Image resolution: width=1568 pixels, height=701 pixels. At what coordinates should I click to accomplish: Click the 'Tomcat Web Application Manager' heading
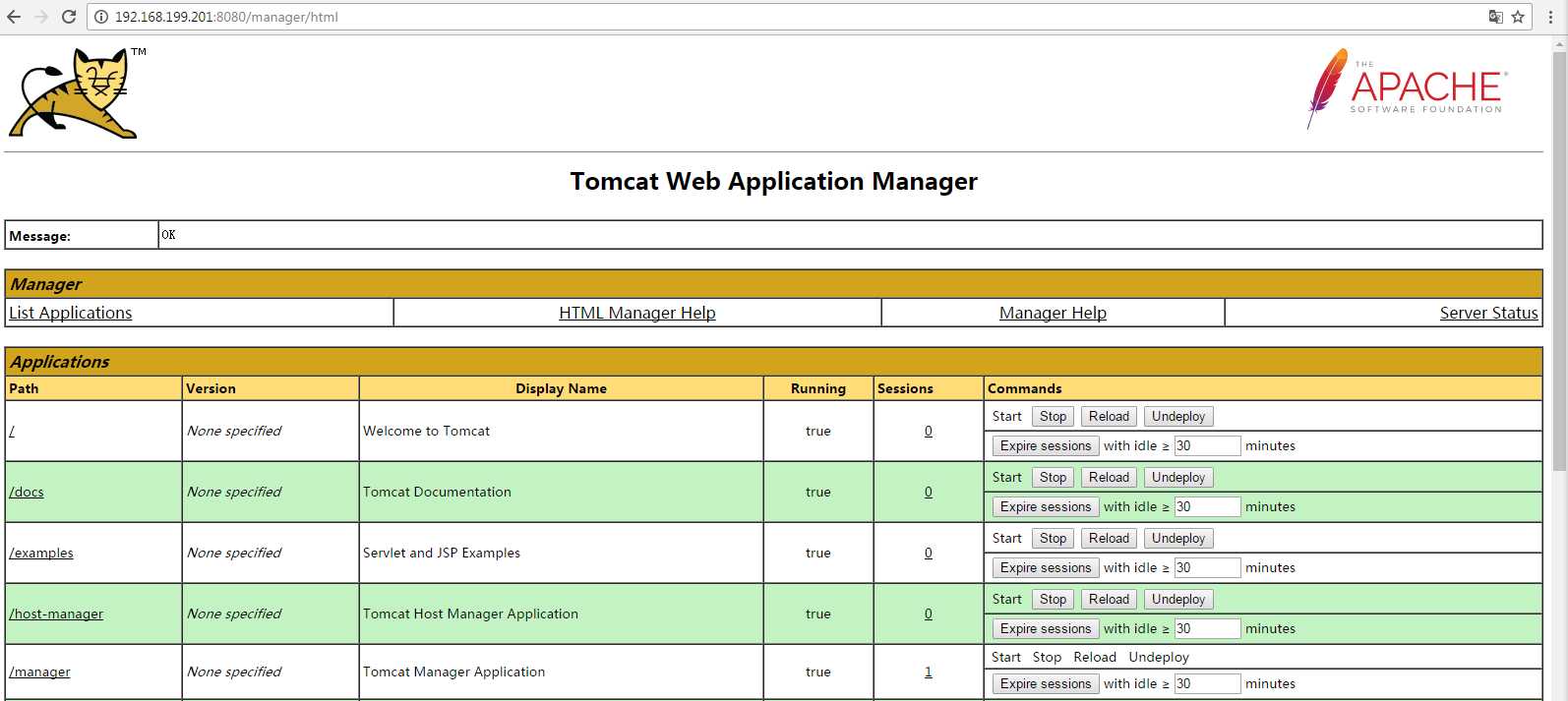pyautogui.click(x=773, y=182)
